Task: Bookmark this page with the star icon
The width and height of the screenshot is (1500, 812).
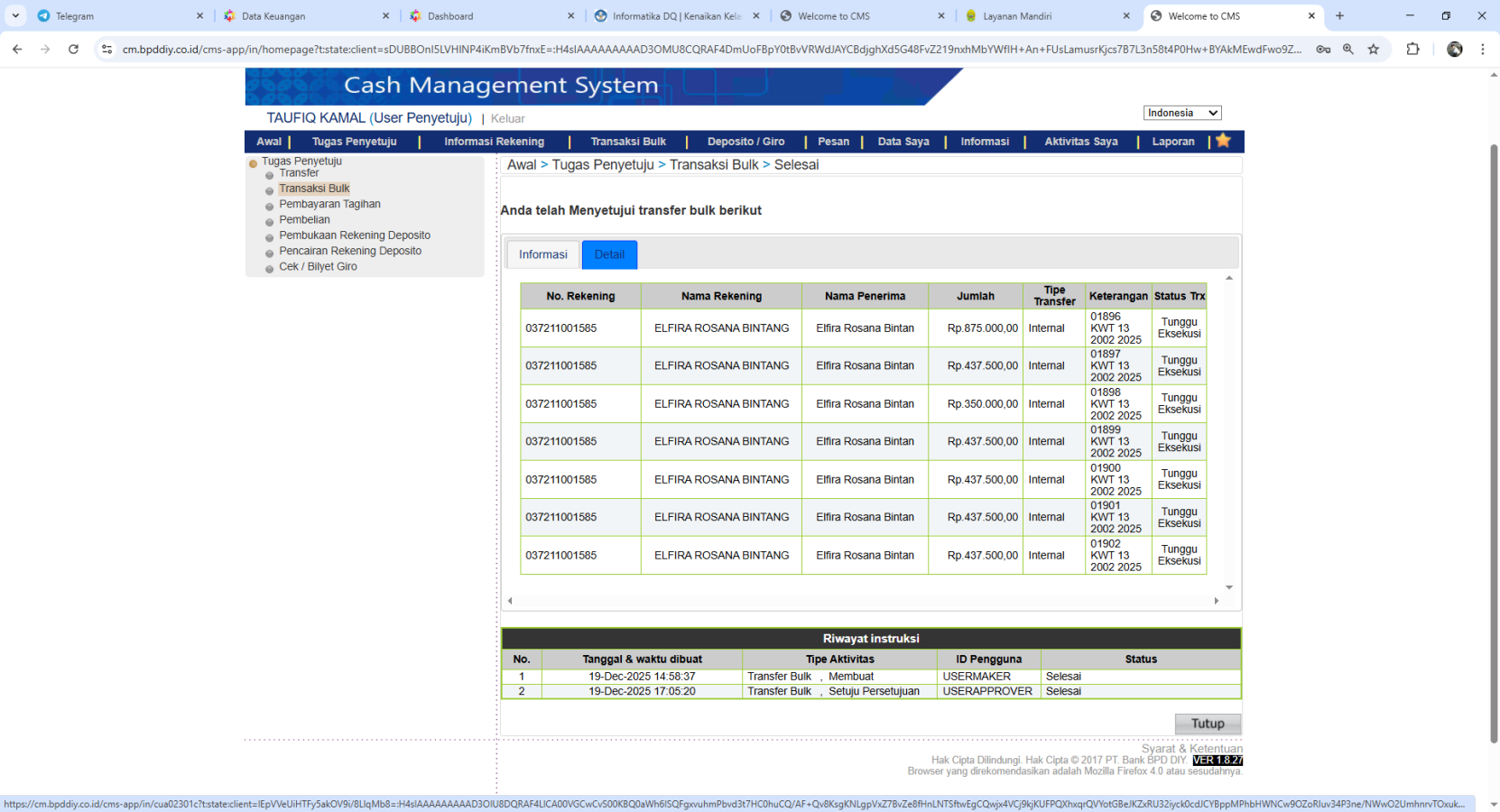Action: [1373, 50]
